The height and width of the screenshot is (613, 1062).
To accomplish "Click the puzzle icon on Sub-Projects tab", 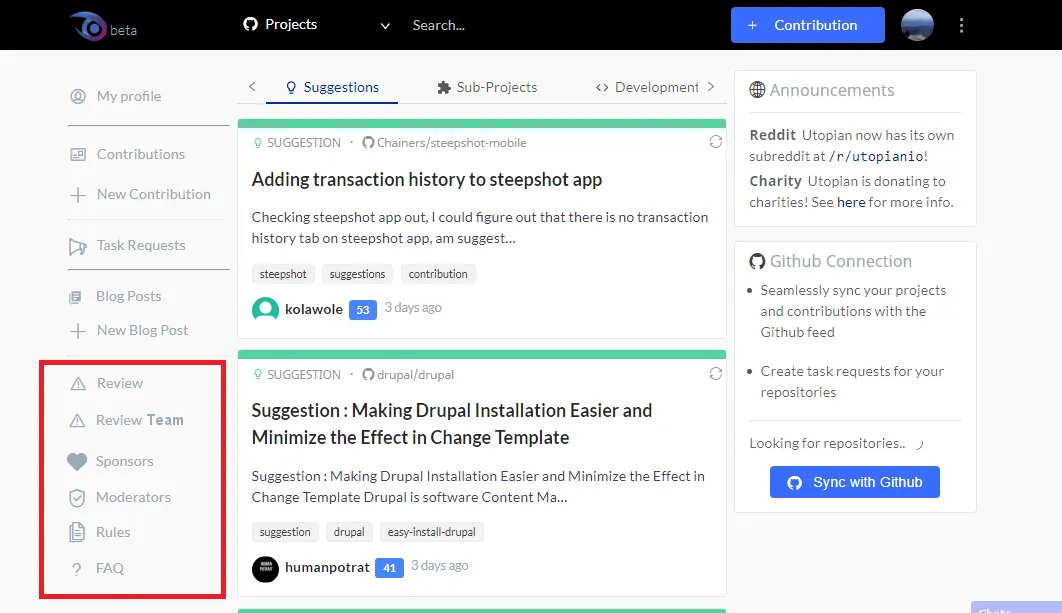I will 444,87.
